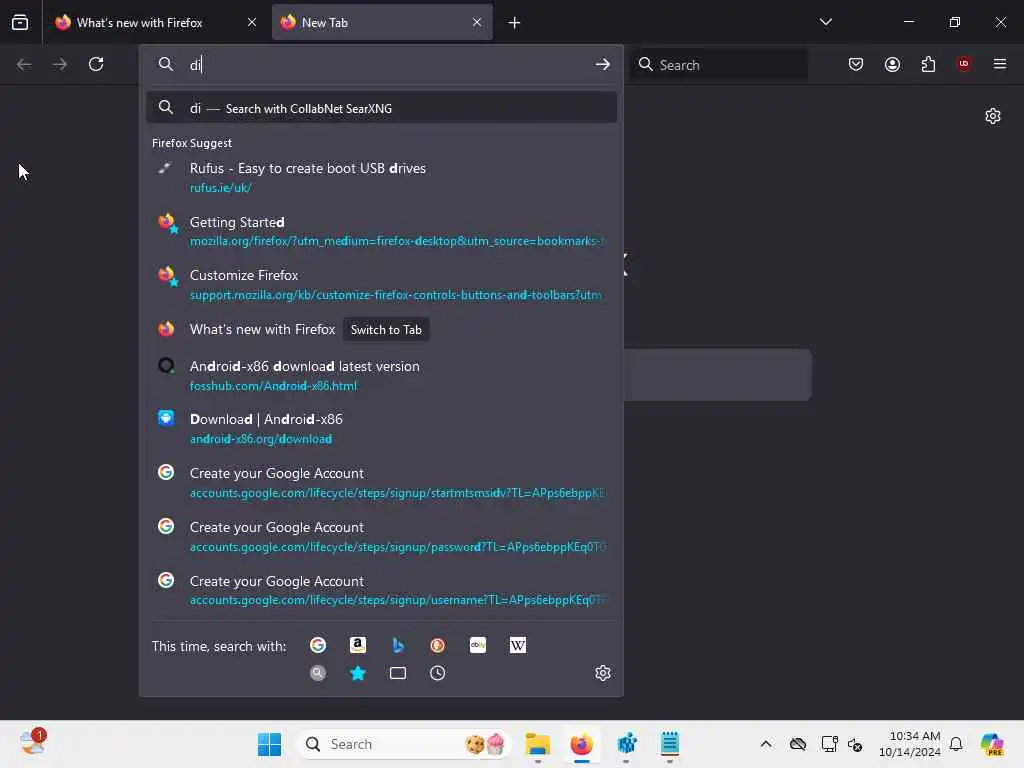Search this time with Wikipedia
The image size is (1024, 768).
pos(518,645)
